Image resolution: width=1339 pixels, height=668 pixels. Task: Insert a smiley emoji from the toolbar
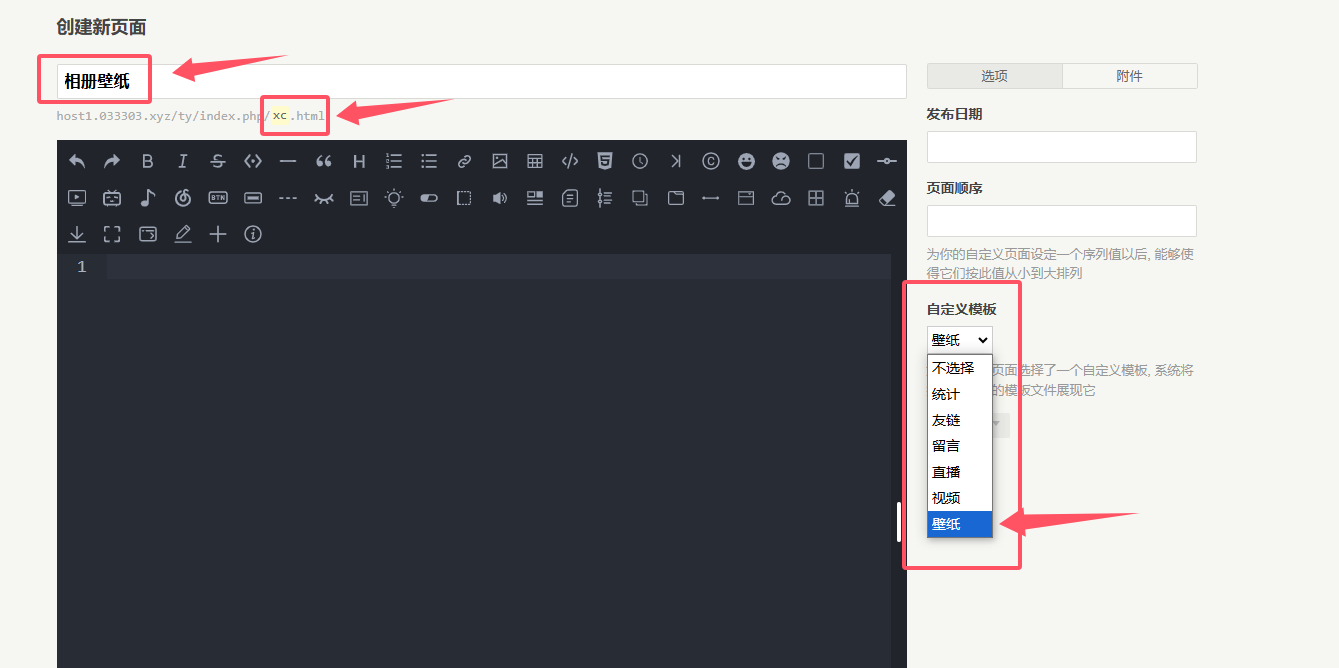pyautogui.click(x=745, y=160)
